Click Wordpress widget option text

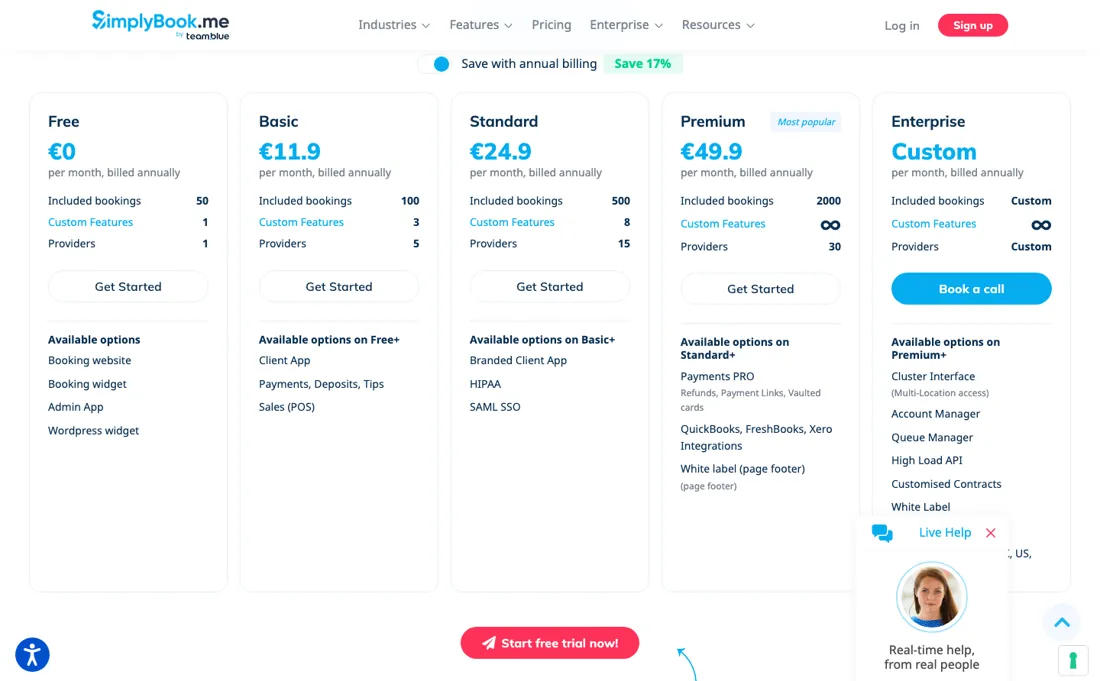pyautogui.click(x=93, y=431)
